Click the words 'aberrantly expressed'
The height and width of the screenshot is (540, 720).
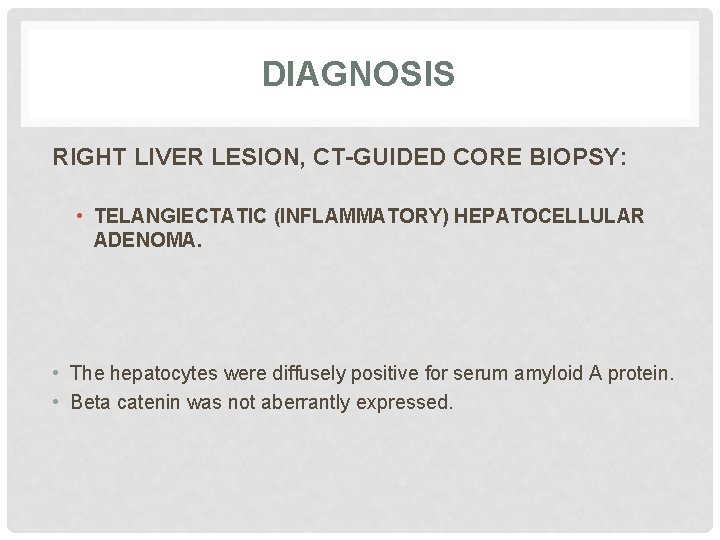(357, 403)
